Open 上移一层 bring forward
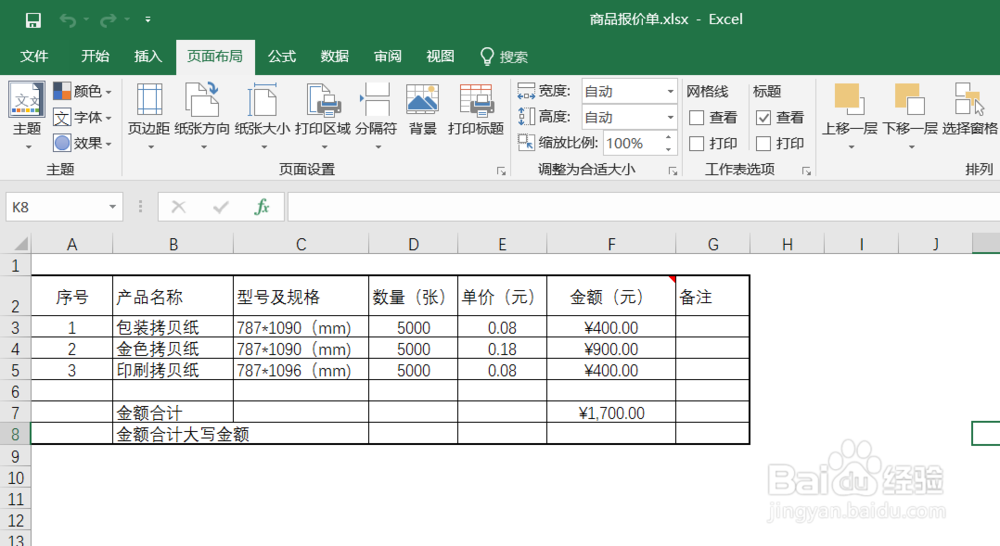Image resolution: width=1000 pixels, height=546 pixels. [849, 116]
